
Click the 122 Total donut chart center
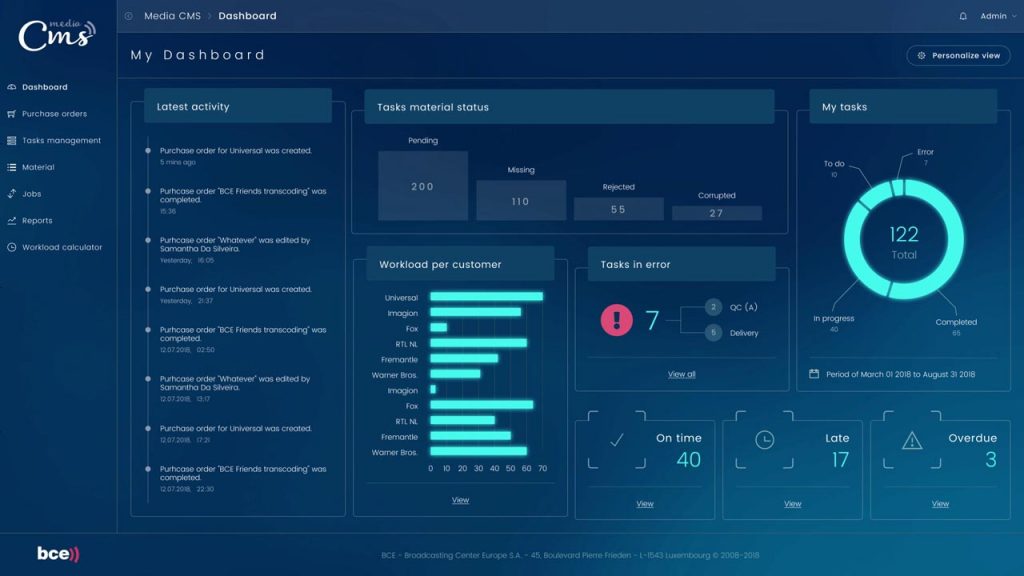point(903,240)
